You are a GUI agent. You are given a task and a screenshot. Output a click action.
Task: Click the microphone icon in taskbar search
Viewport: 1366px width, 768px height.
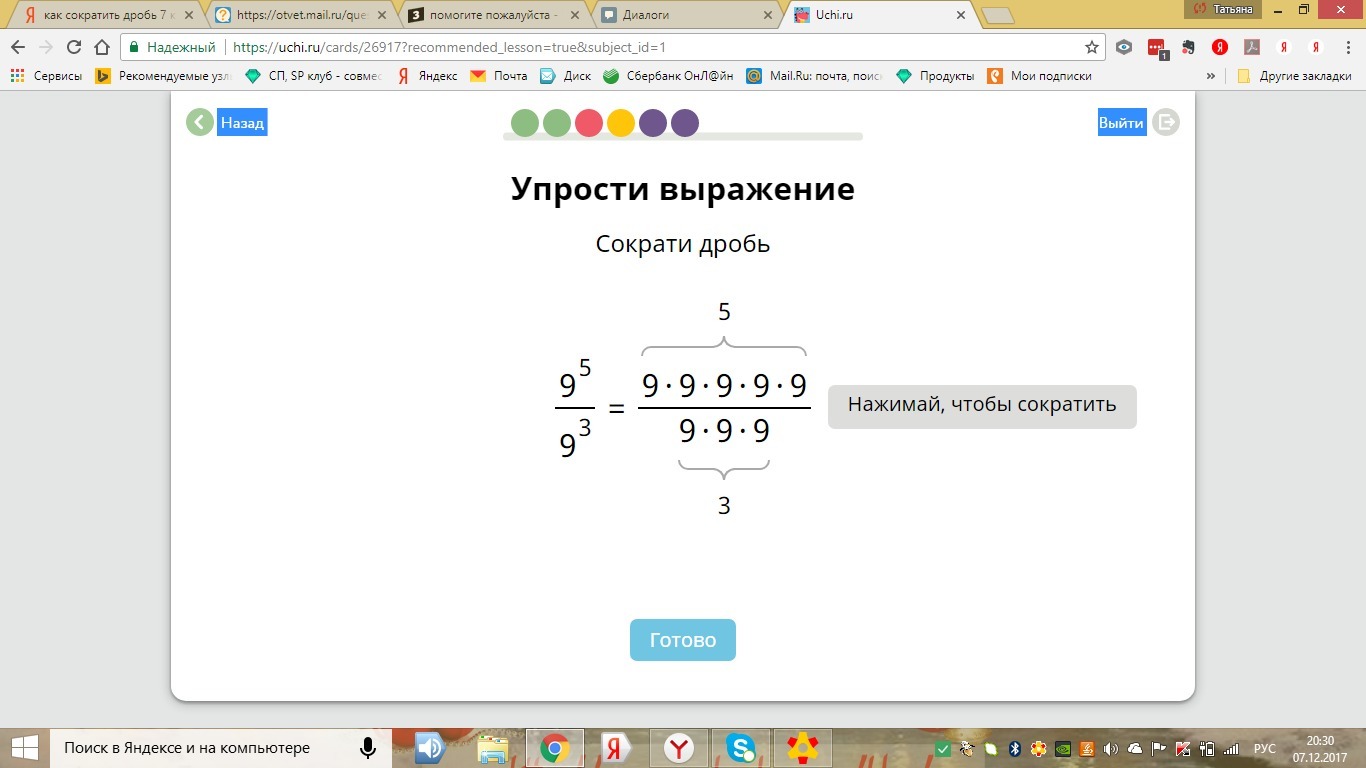[x=368, y=748]
